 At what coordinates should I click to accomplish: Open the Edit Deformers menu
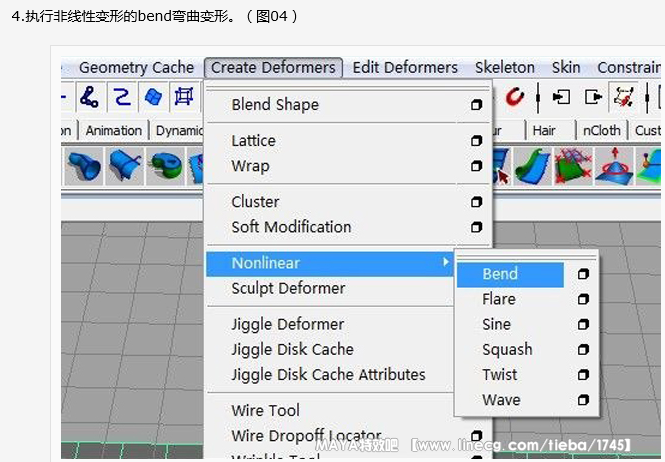[405, 68]
